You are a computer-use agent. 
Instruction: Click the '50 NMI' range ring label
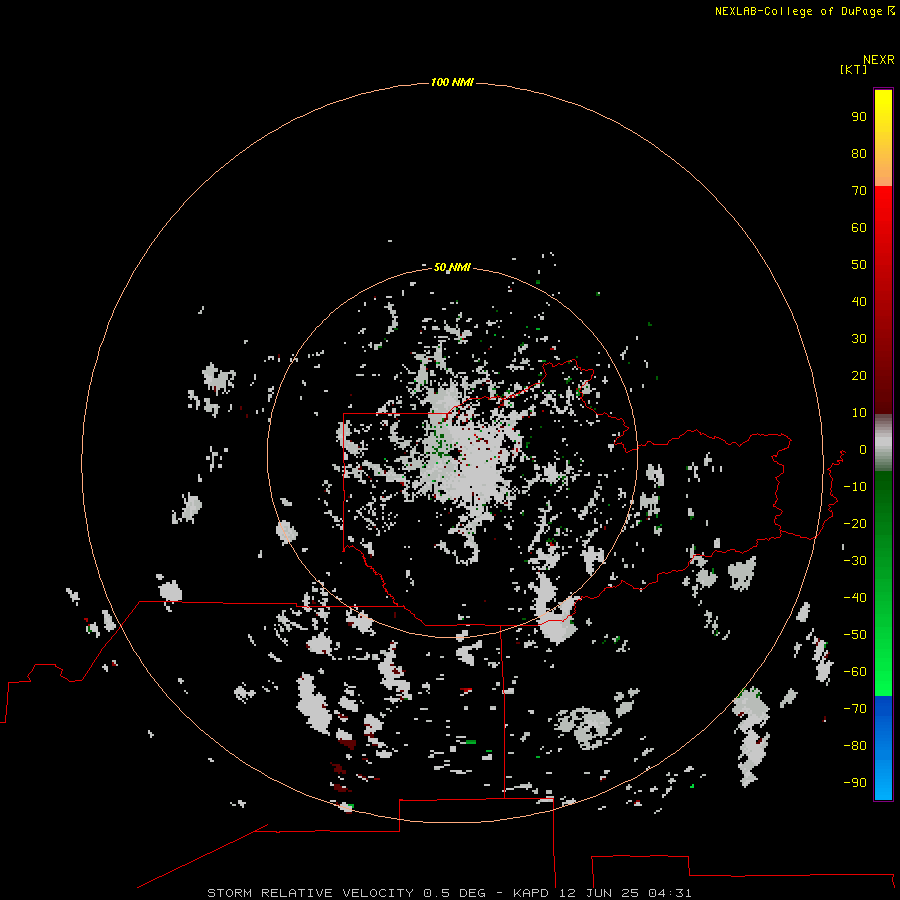452,267
